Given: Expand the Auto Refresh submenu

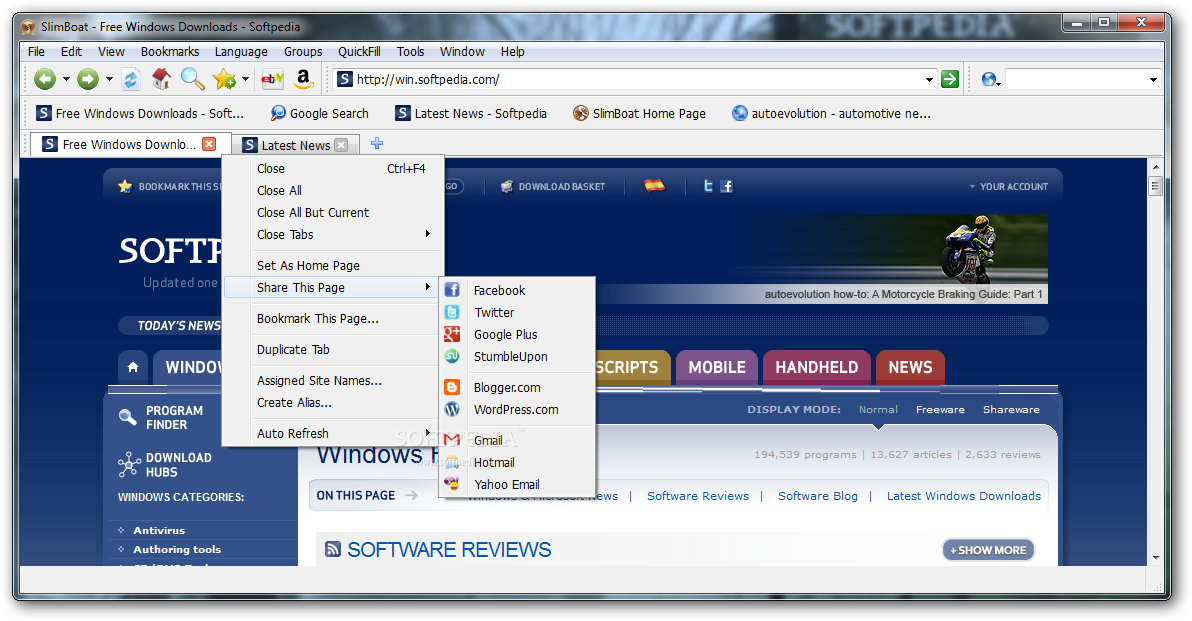Looking at the screenshot, I should point(333,433).
